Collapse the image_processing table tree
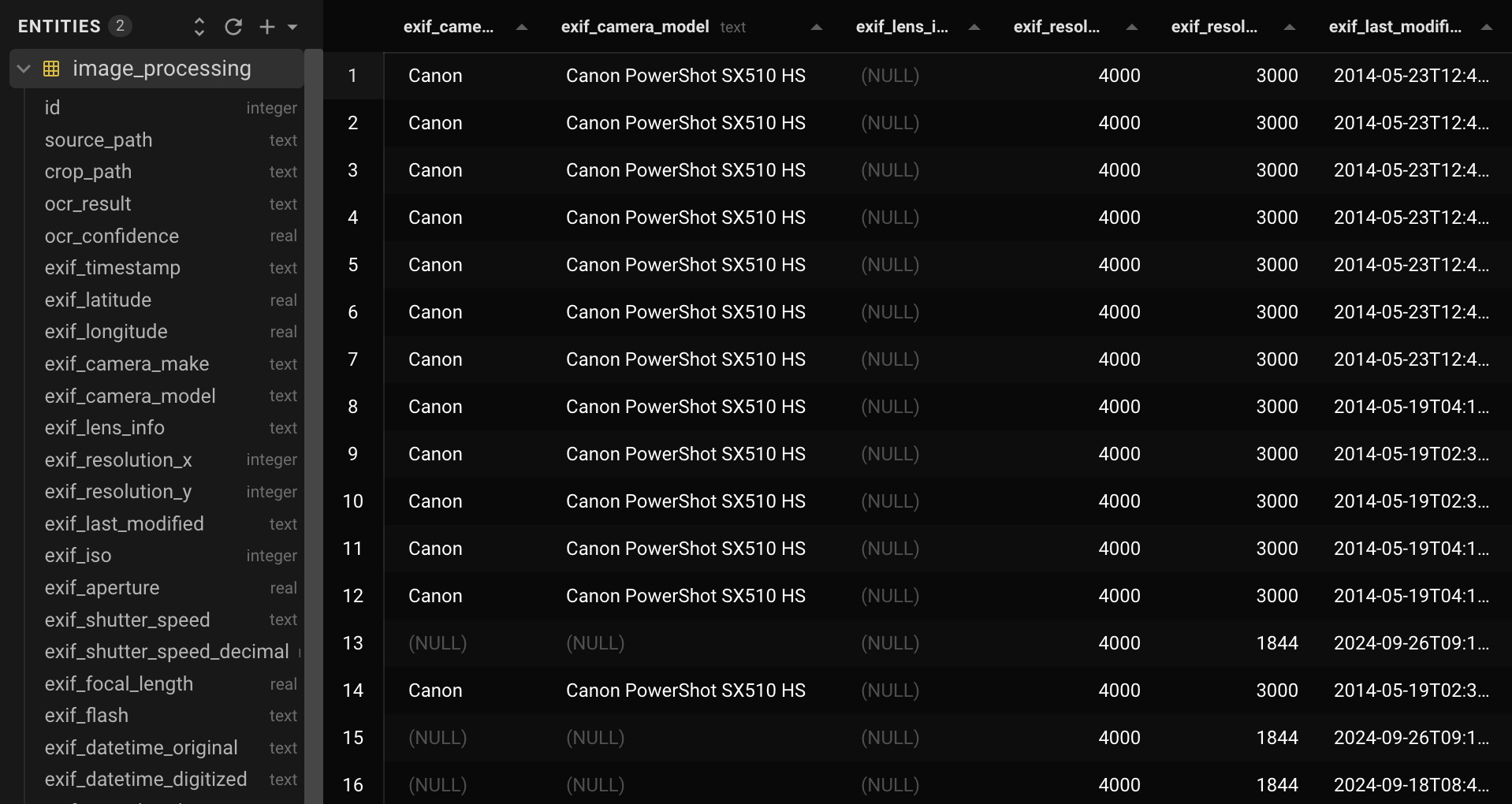 (23, 69)
